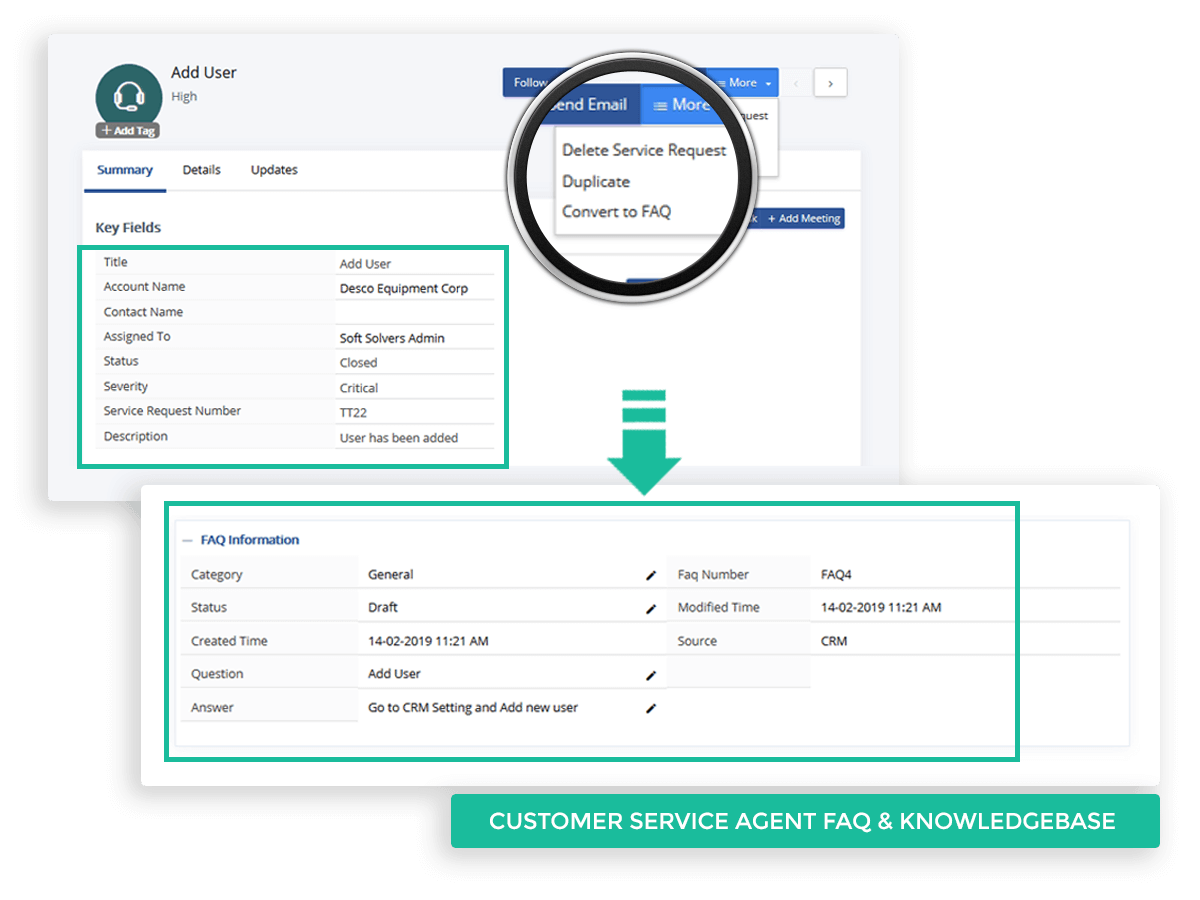The width and height of the screenshot is (1200, 900).
Task: Go to next record arrow button
Action: click(830, 84)
